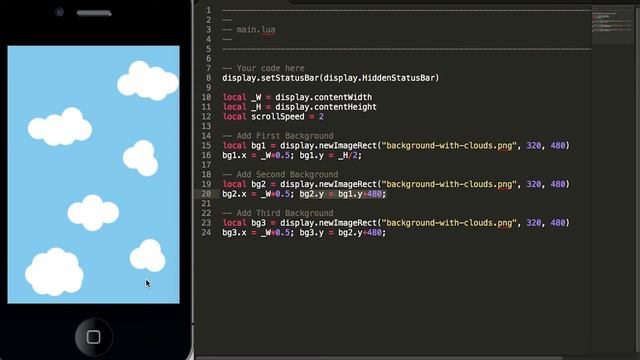Click the 'Add Third Background' comment
This screenshot has width=640, height=360.
[x=285, y=213]
